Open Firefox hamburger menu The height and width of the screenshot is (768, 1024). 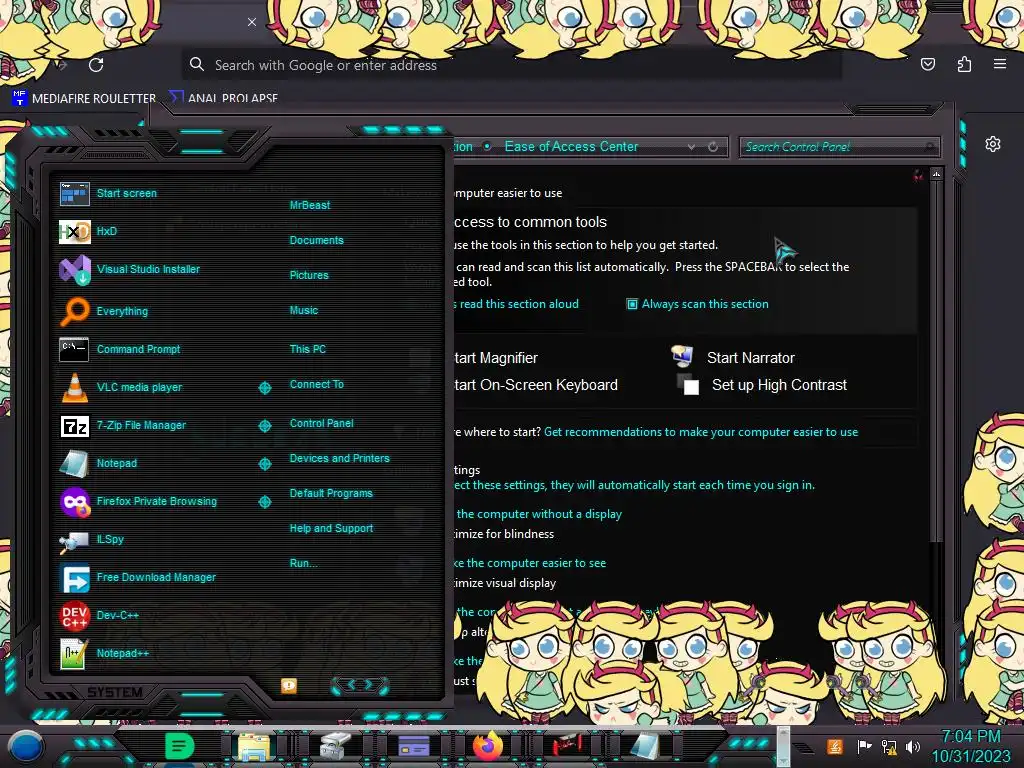(x=1000, y=64)
